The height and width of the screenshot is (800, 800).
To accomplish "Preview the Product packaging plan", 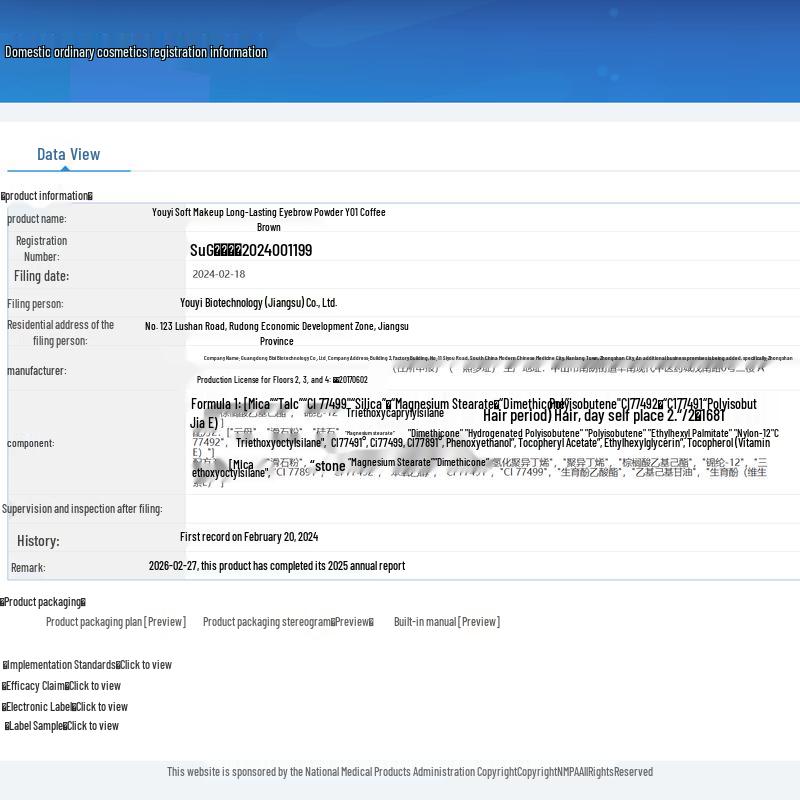I will [116, 621].
